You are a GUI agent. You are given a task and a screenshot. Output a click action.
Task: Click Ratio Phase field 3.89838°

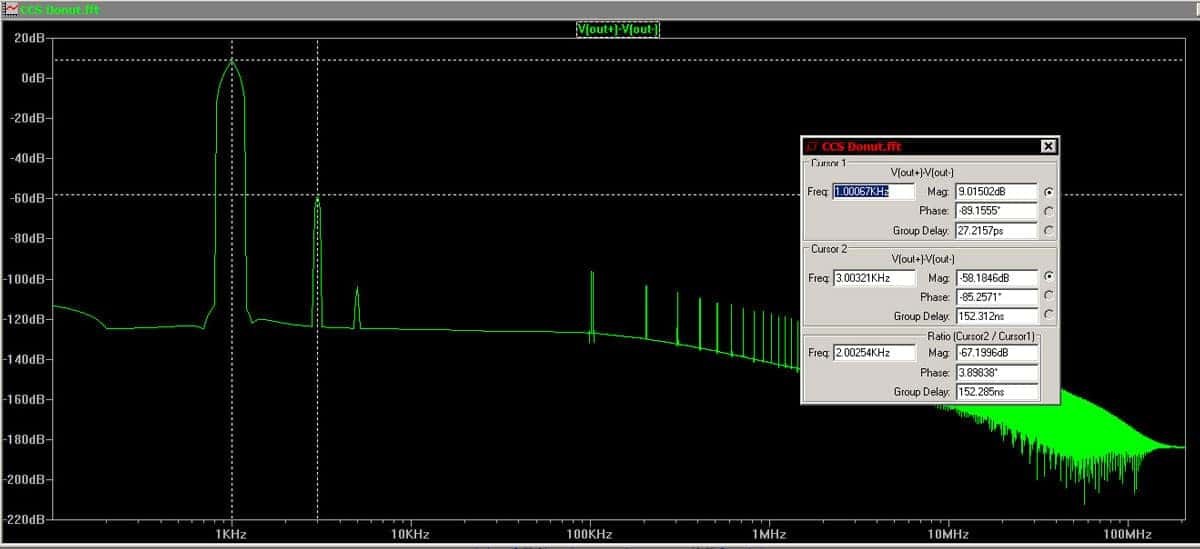pyautogui.click(x=997, y=372)
